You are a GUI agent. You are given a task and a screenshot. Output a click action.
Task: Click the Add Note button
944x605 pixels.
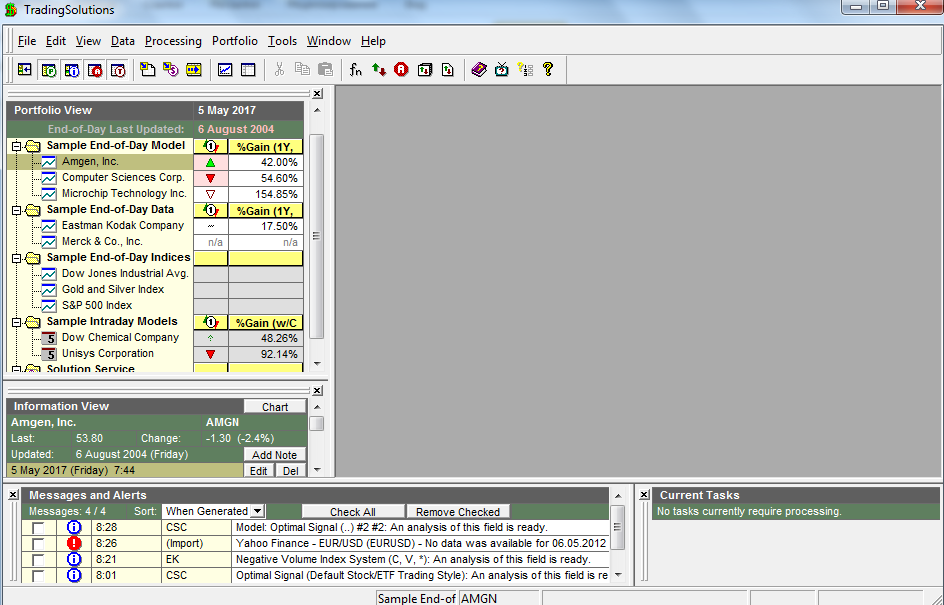[275, 455]
